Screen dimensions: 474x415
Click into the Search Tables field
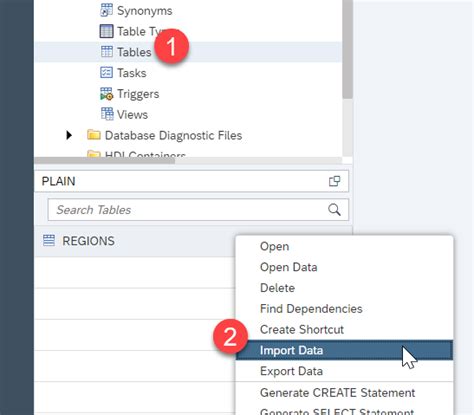click(x=198, y=210)
